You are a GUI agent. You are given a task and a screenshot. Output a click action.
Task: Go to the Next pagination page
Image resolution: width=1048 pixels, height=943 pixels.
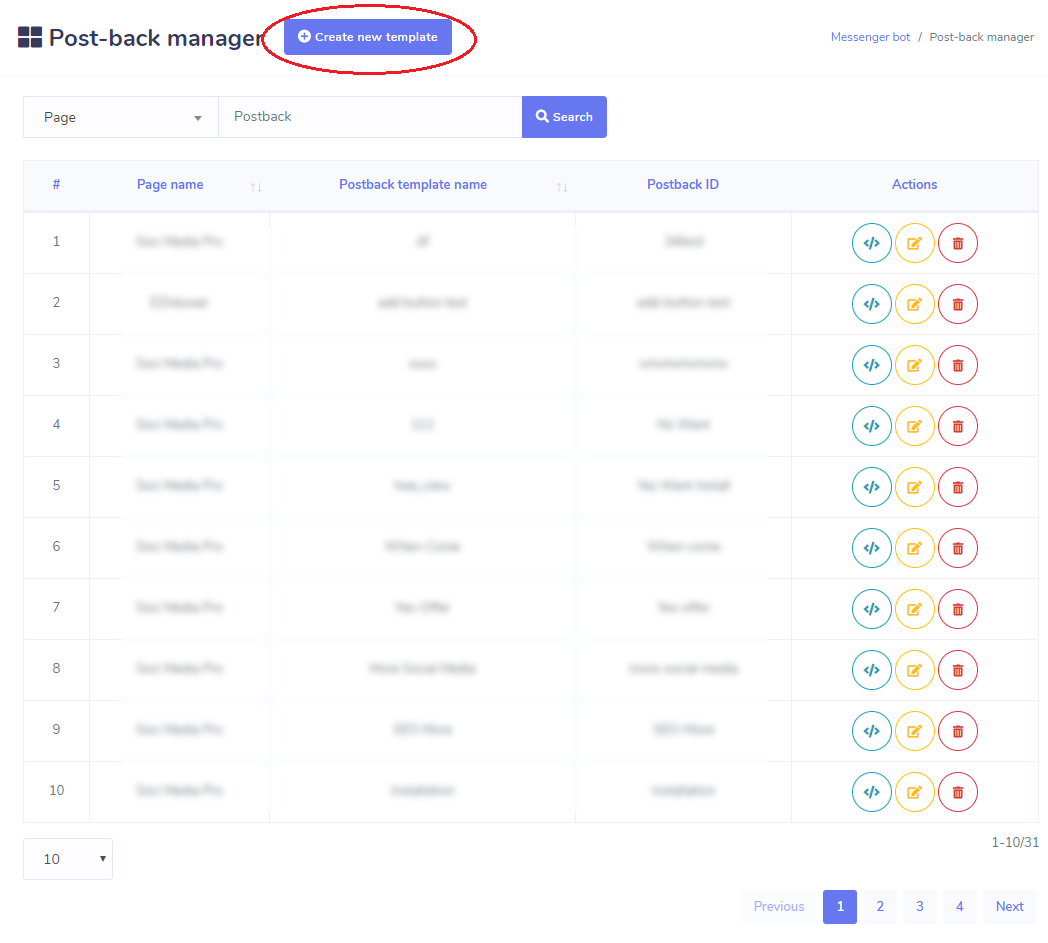(x=1009, y=906)
